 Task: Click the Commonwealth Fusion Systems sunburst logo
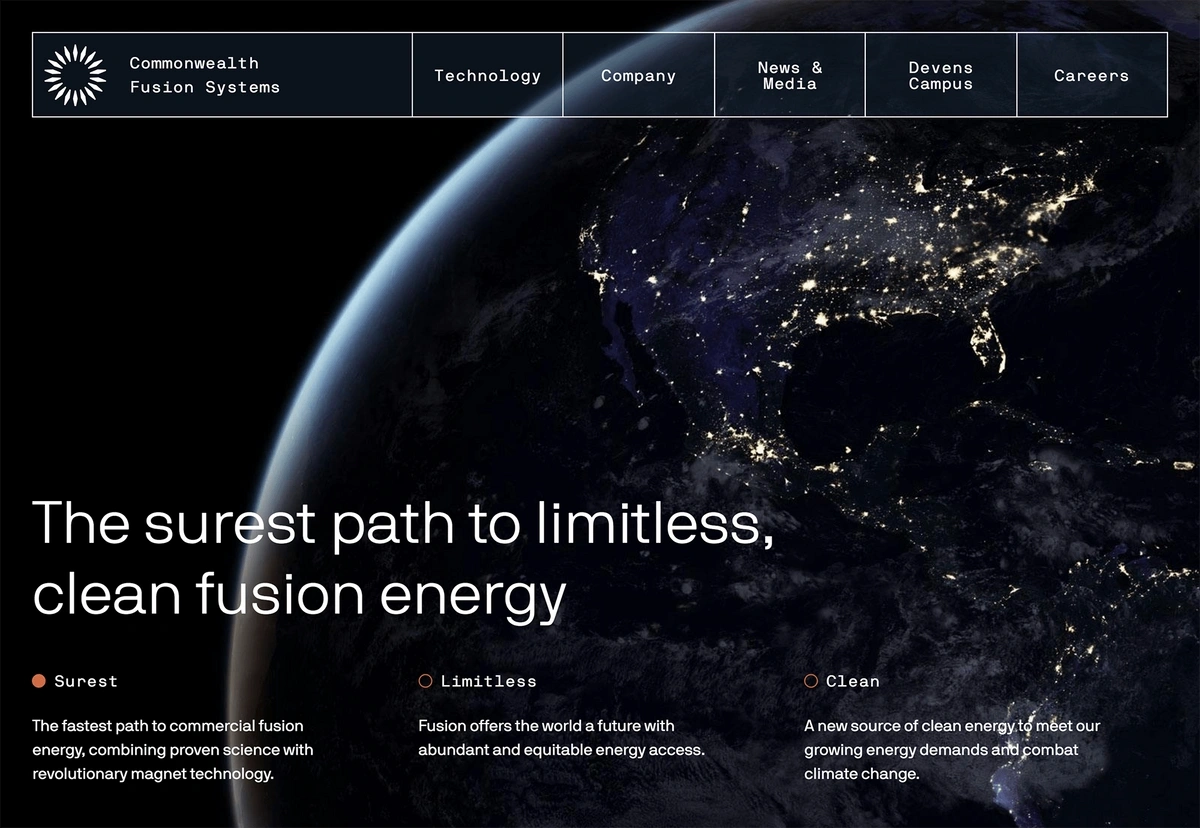pos(76,75)
